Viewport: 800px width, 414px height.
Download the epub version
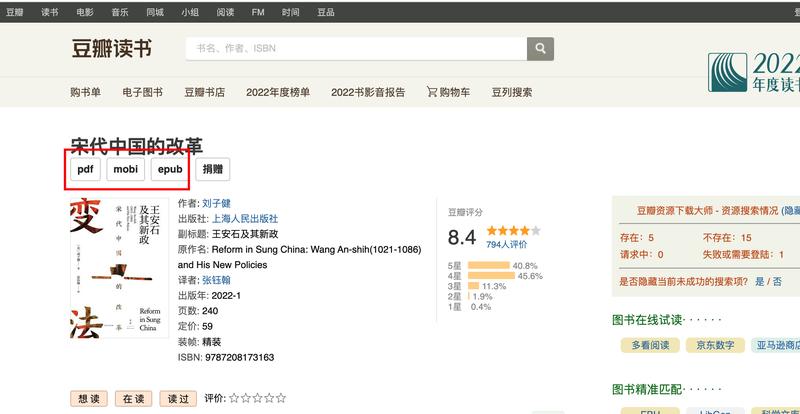point(170,169)
